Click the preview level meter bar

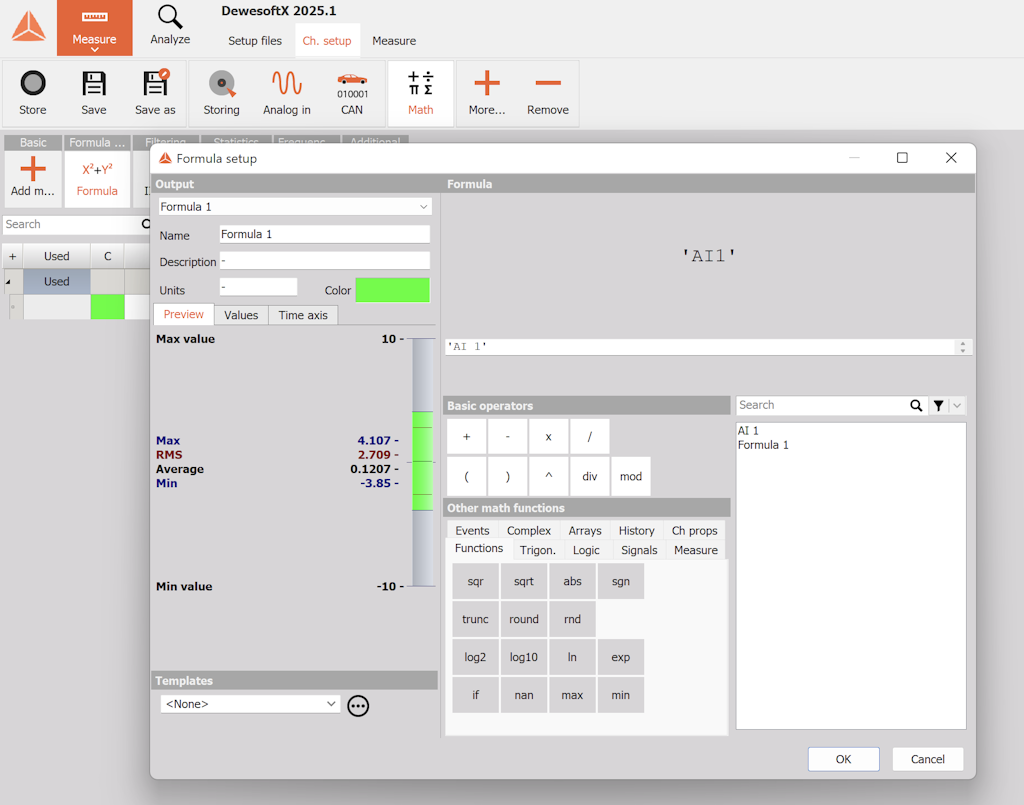[x=423, y=462]
